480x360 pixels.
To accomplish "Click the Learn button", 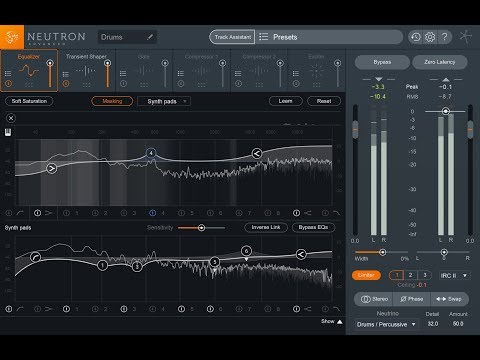I will click(x=285, y=101).
